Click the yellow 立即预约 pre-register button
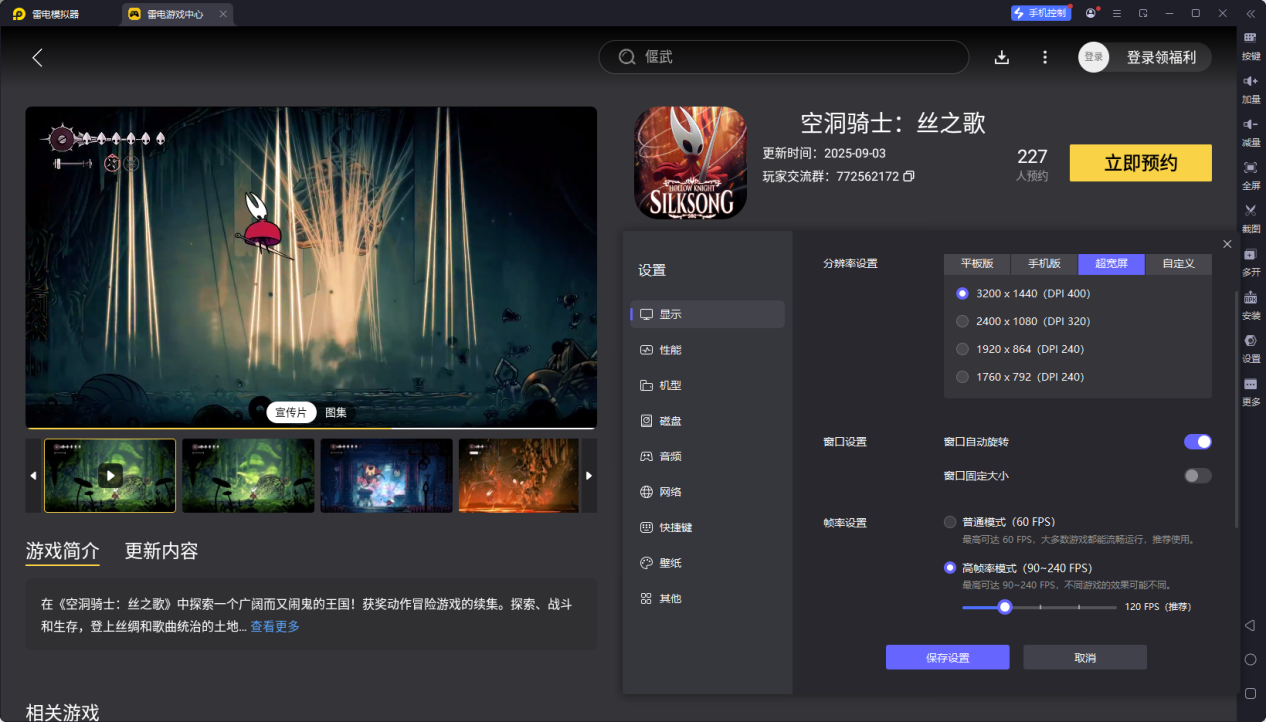 (x=1141, y=163)
